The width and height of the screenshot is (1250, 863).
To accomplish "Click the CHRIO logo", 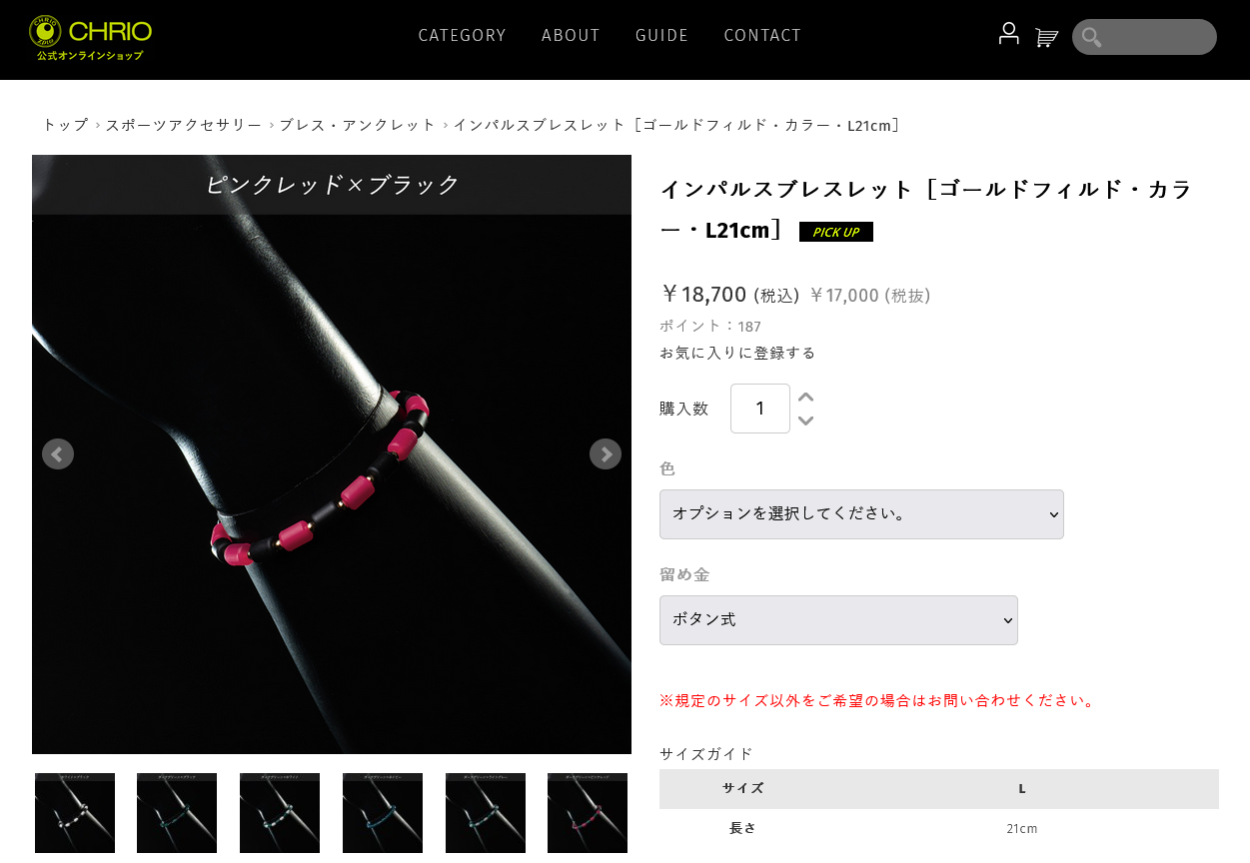I will pyautogui.click(x=90, y=38).
